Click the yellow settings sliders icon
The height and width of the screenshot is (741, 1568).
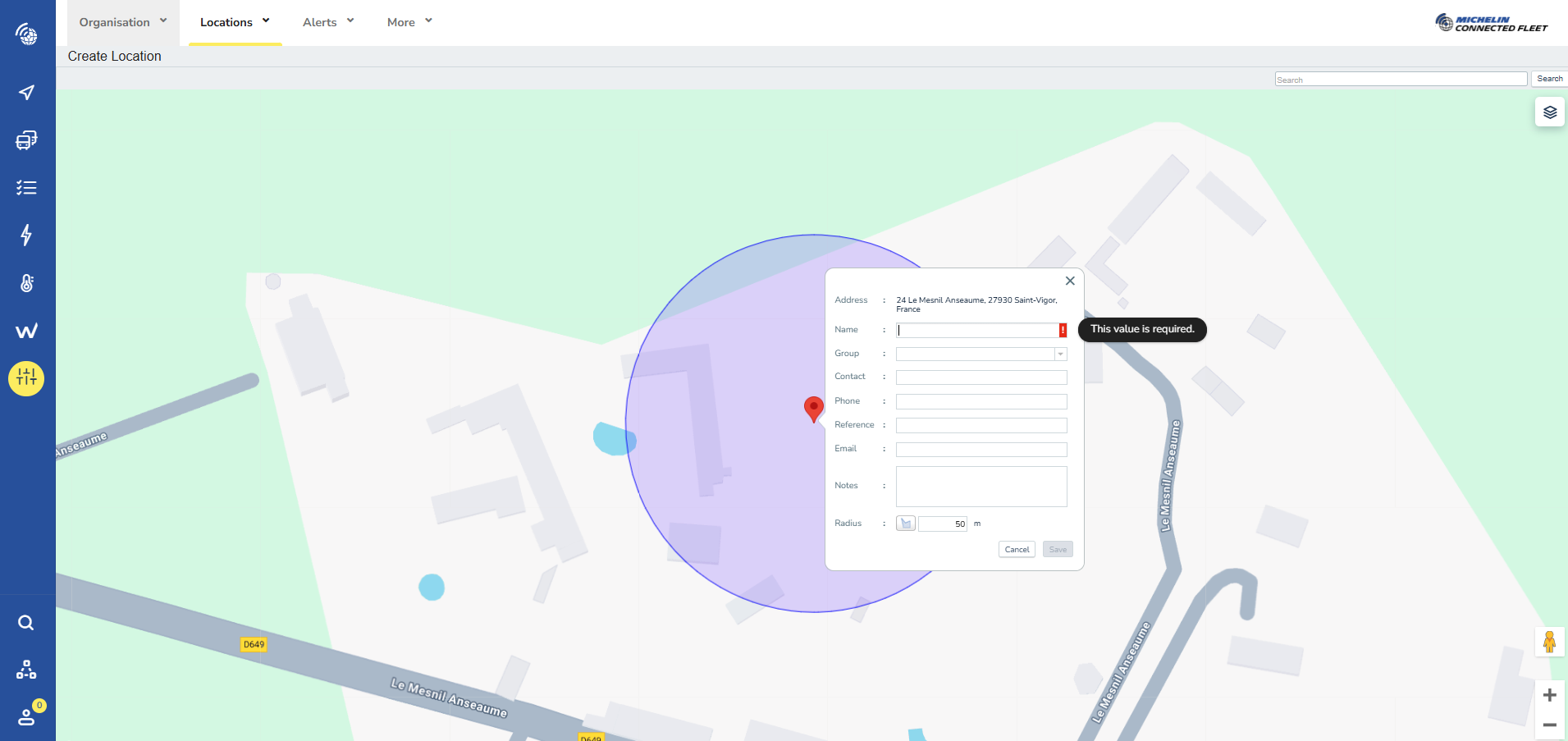[26, 378]
